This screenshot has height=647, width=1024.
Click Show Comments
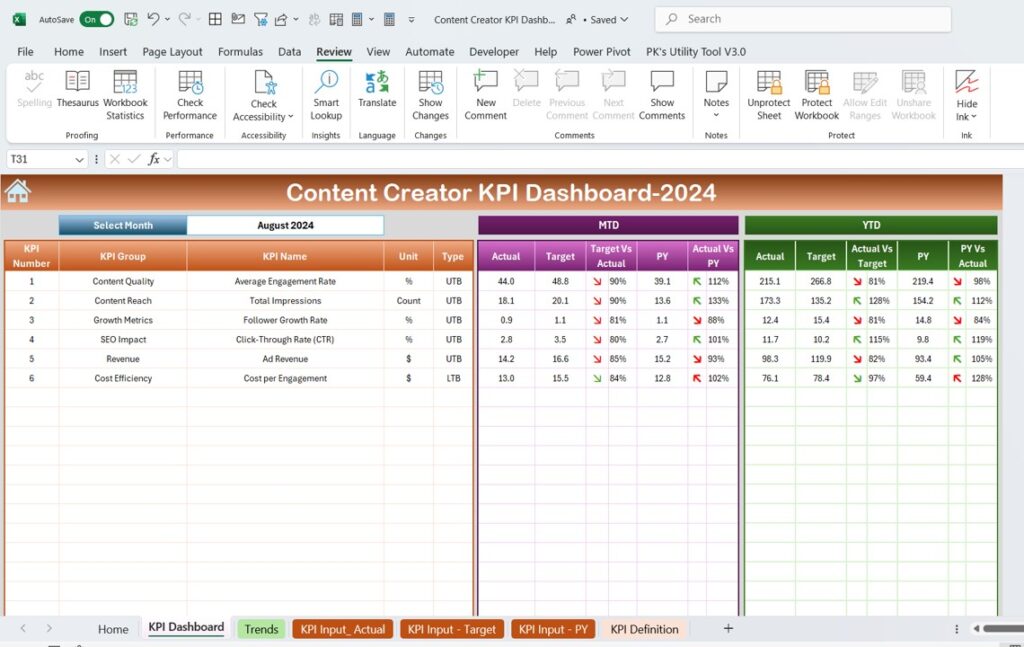pos(662,95)
